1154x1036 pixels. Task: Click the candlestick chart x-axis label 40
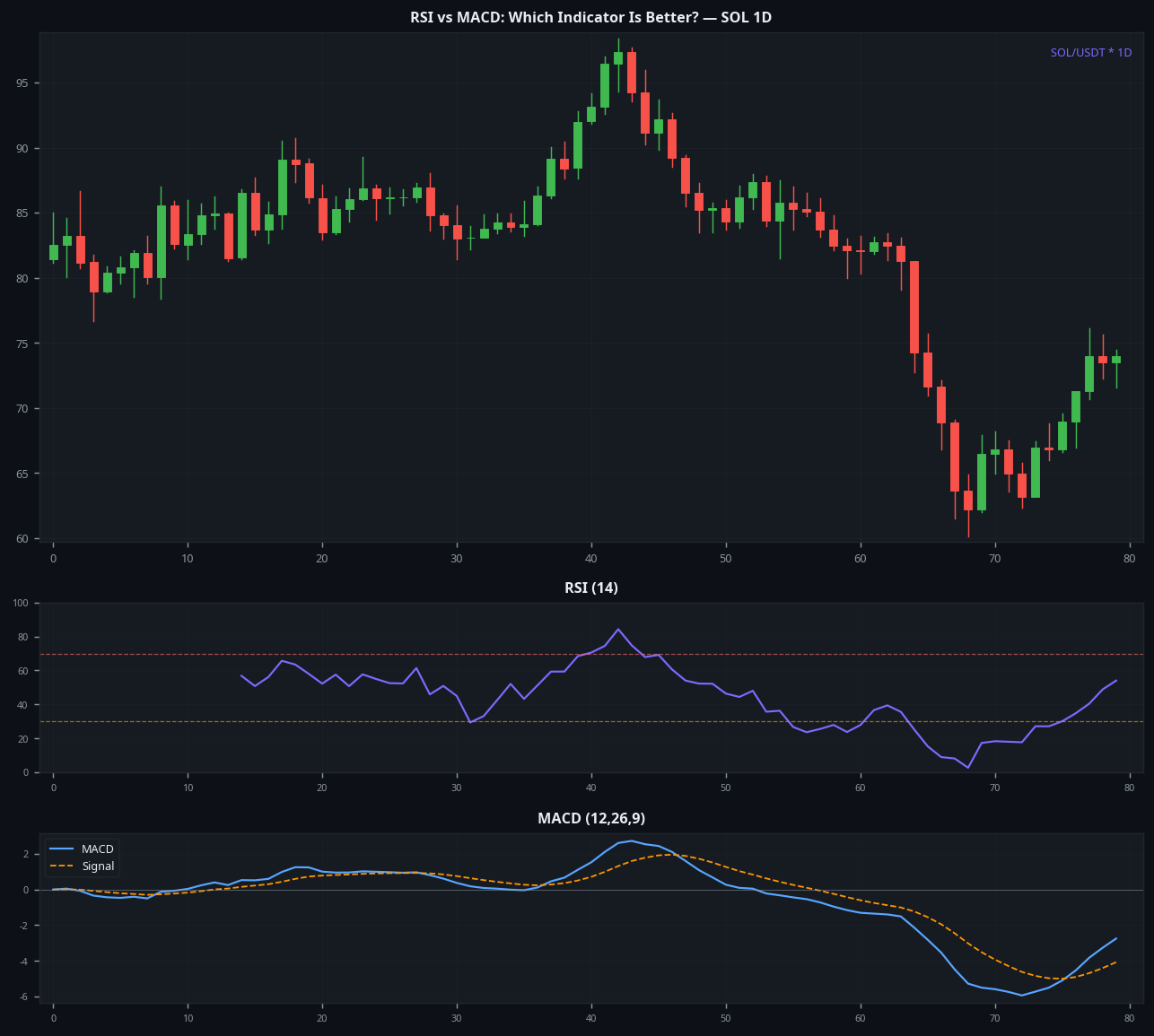pos(591,559)
